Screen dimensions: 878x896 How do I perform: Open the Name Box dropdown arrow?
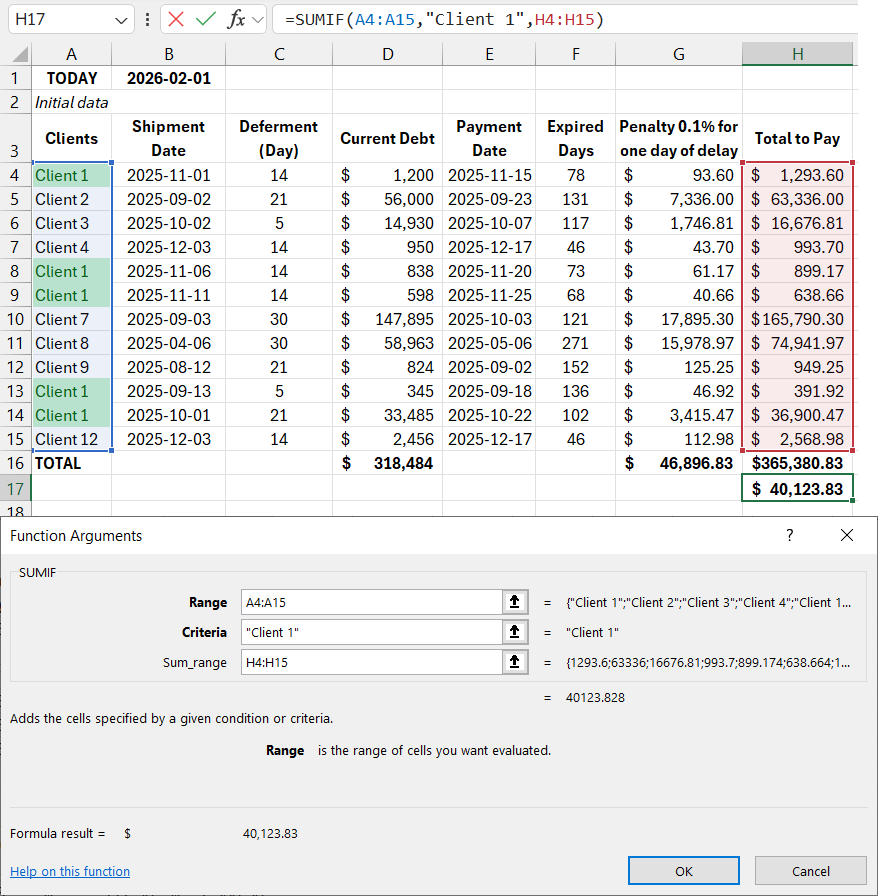click(x=122, y=19)
